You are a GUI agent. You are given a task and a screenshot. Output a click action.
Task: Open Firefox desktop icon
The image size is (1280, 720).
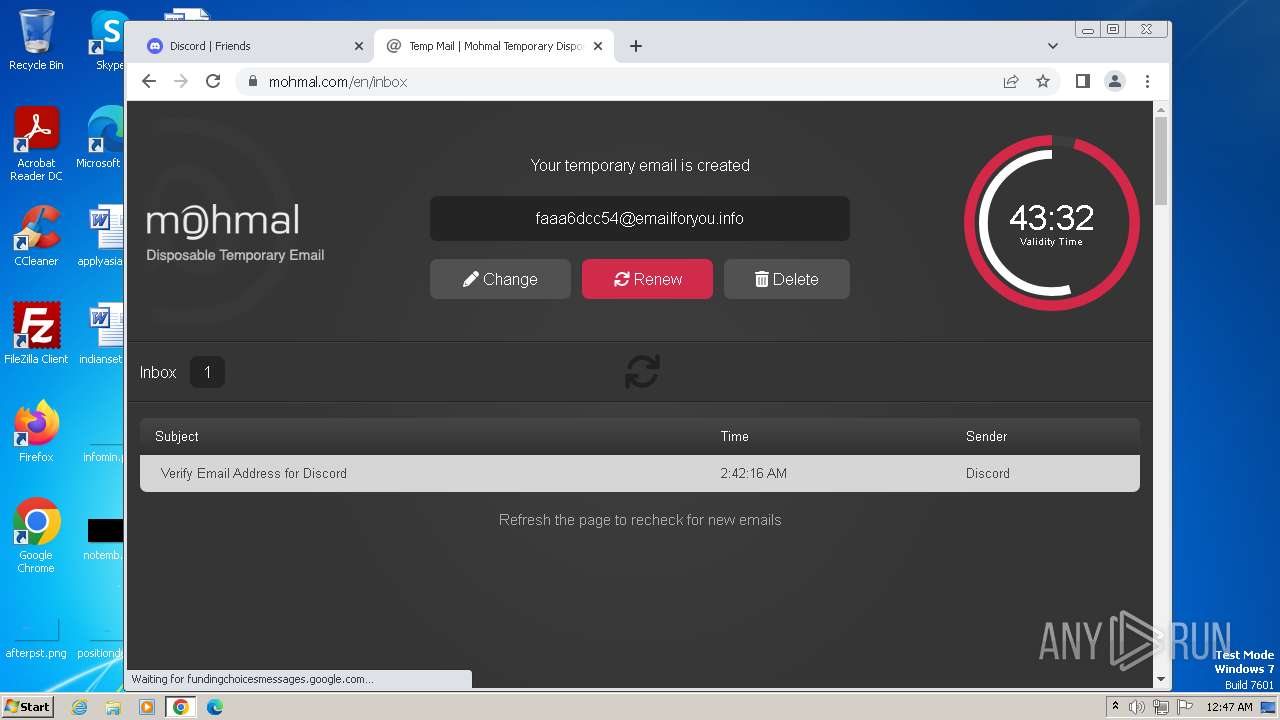[36, 431]
